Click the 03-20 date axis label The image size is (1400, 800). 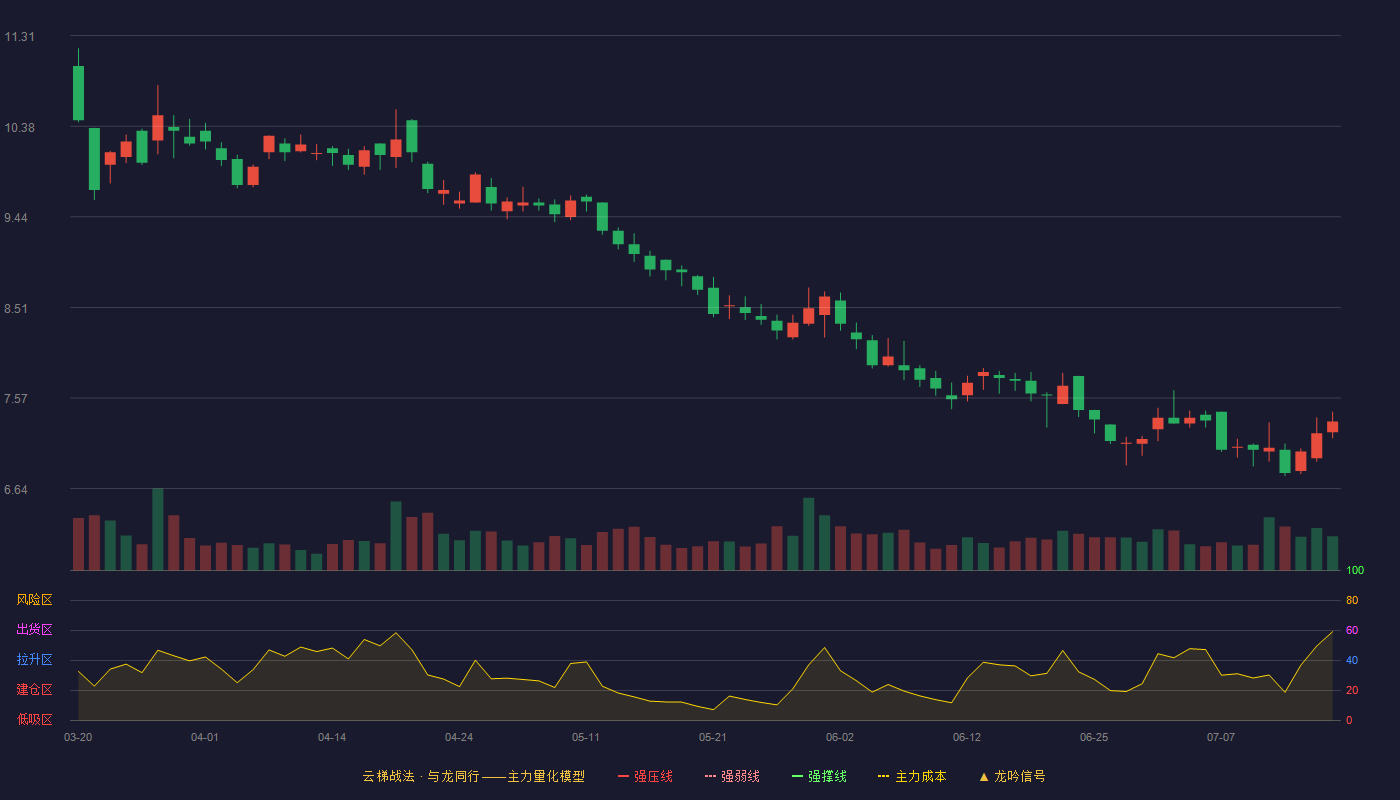tap(78, 737)
